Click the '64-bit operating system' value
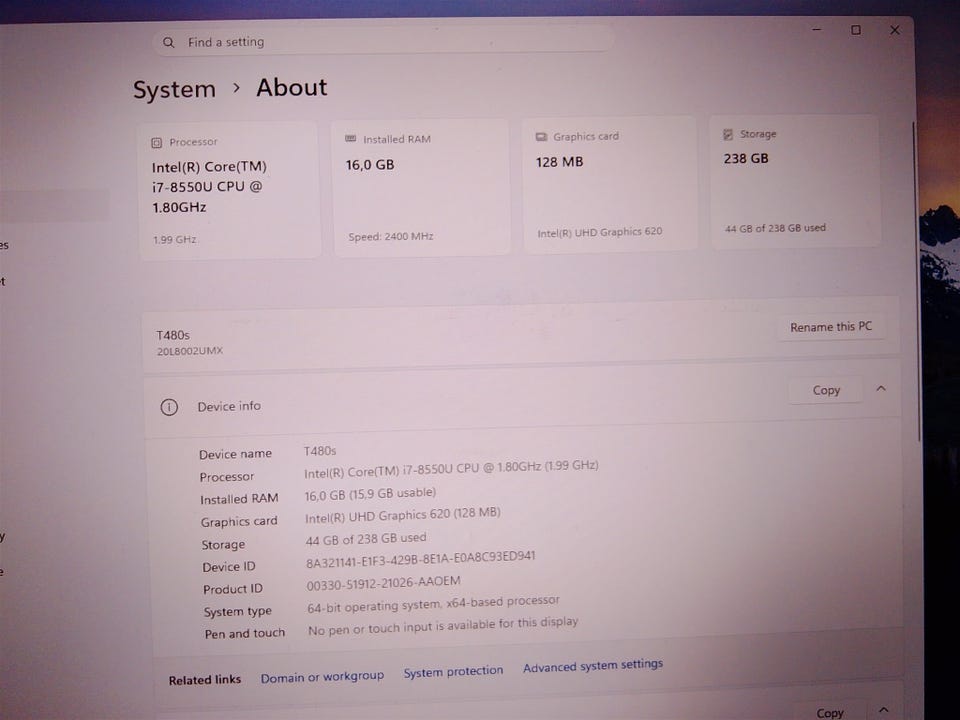The image size is (960, 720). [x=433, y=604]
